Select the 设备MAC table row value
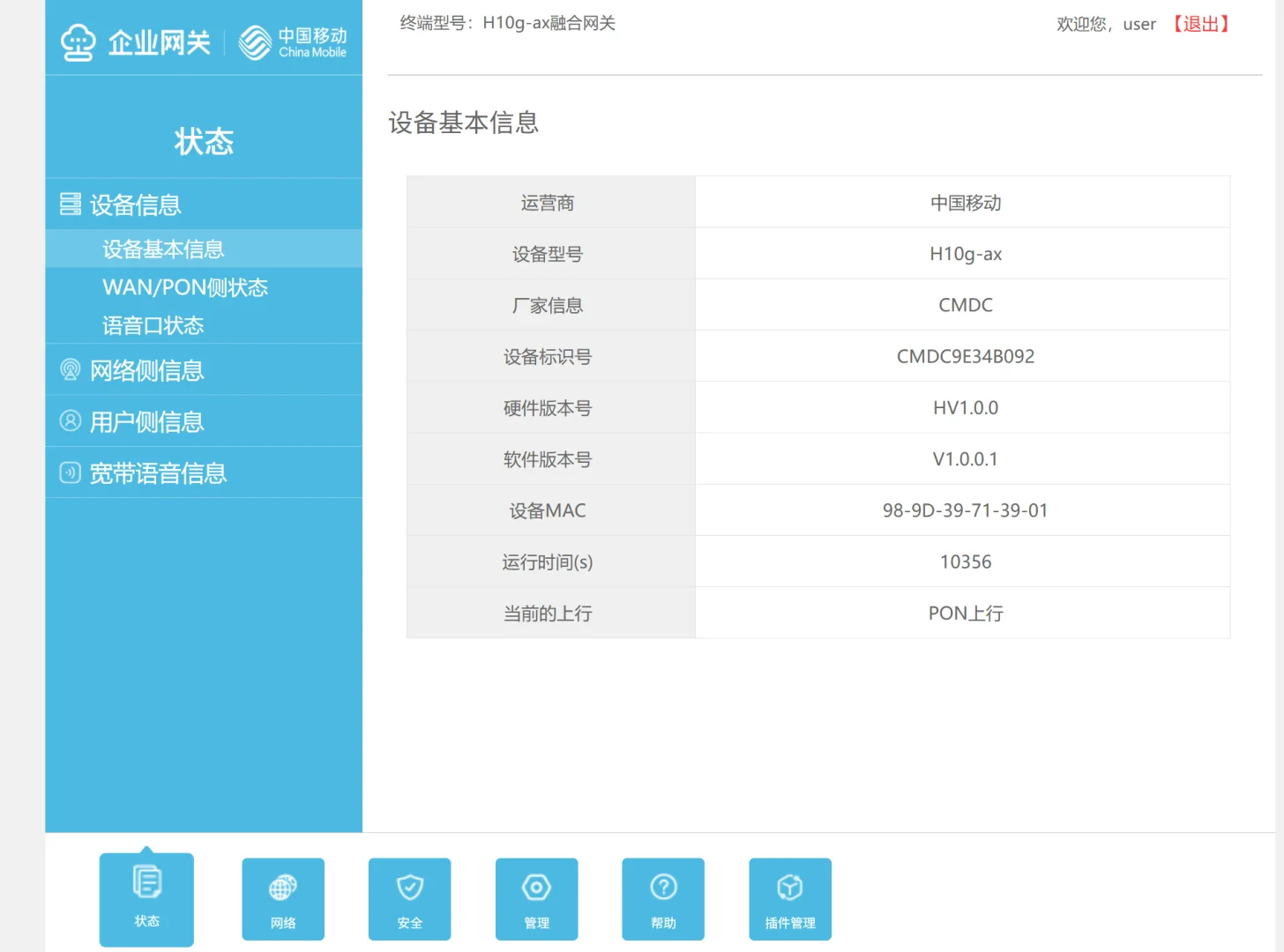This screenshot has width=1284, height=952. coord(965,509)
